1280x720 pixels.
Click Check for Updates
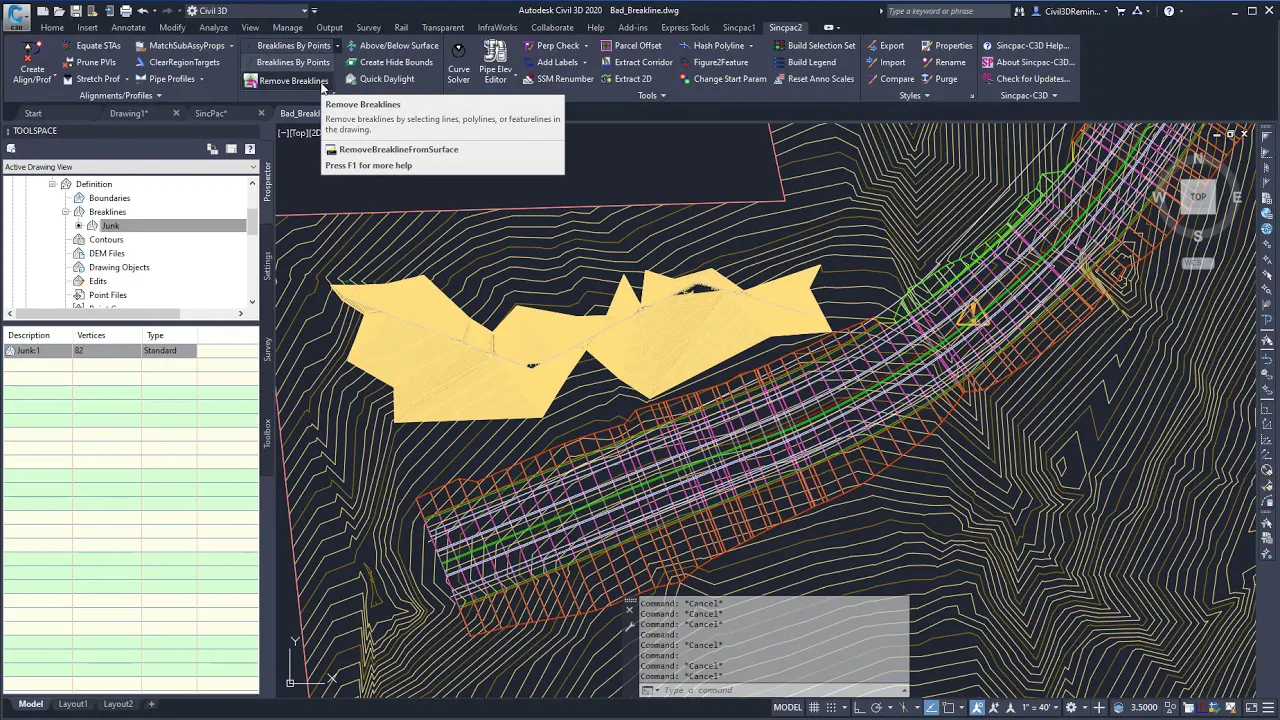click(1026, 79)
